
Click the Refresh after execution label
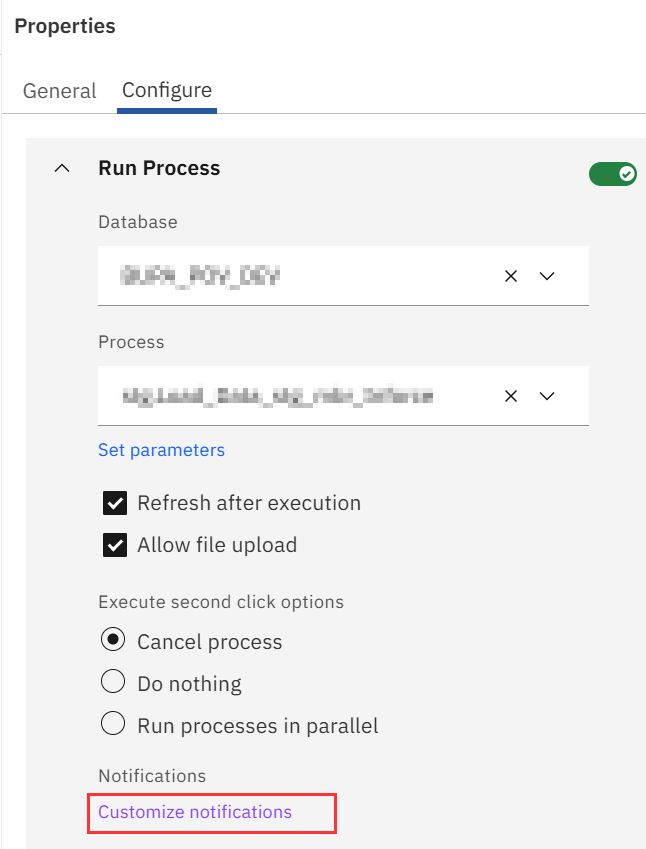click(x=249, y=503)
